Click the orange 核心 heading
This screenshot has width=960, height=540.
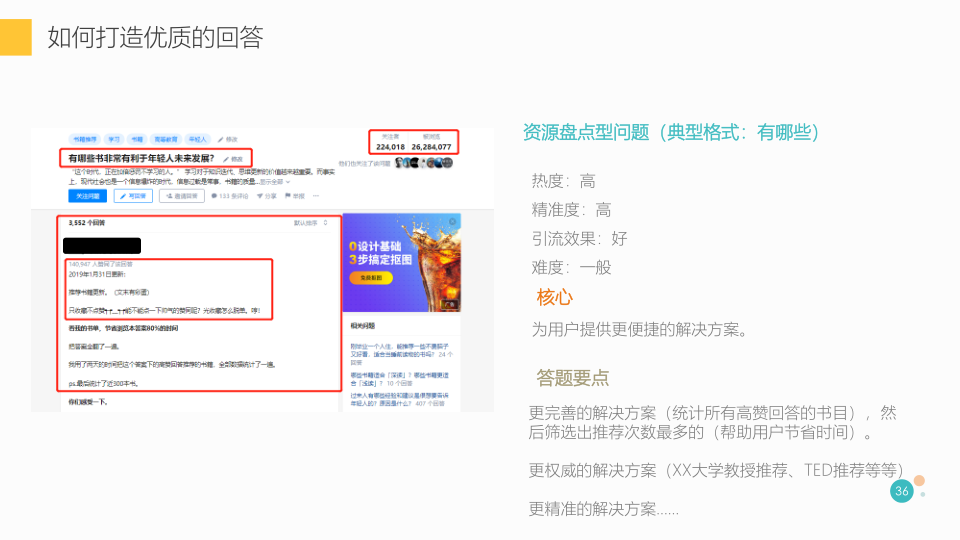coord(555,298)
